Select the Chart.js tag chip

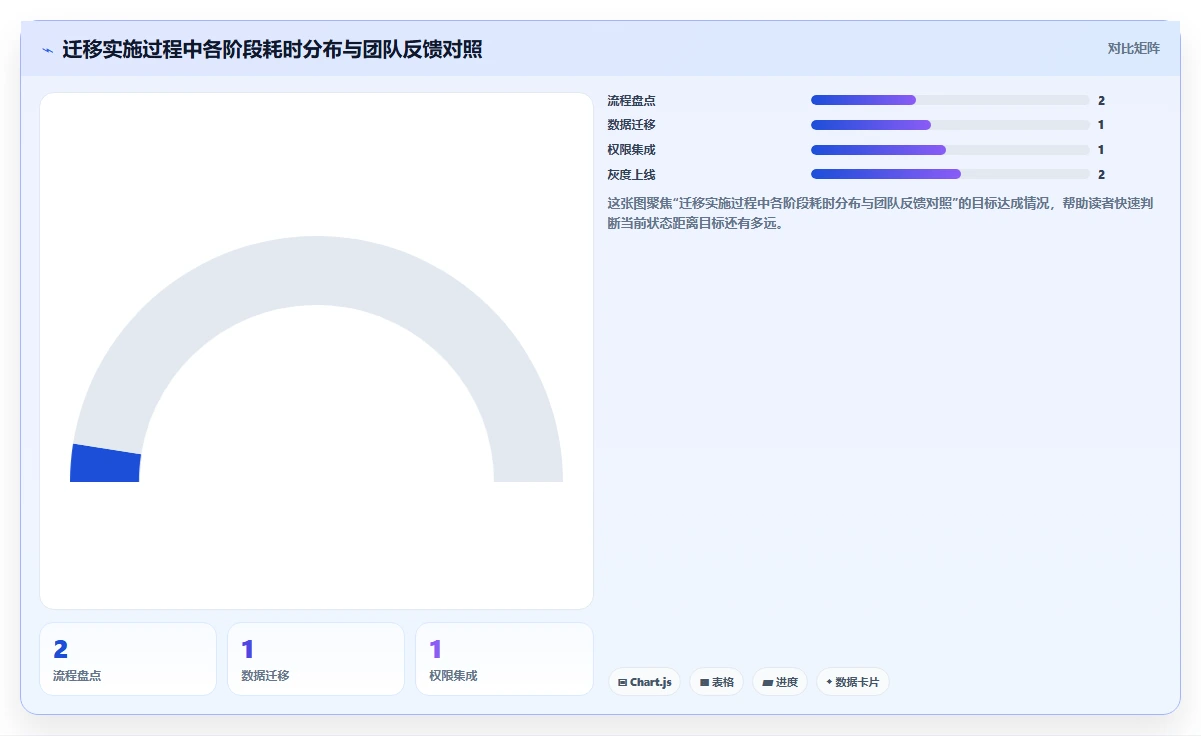coord(644,682)
